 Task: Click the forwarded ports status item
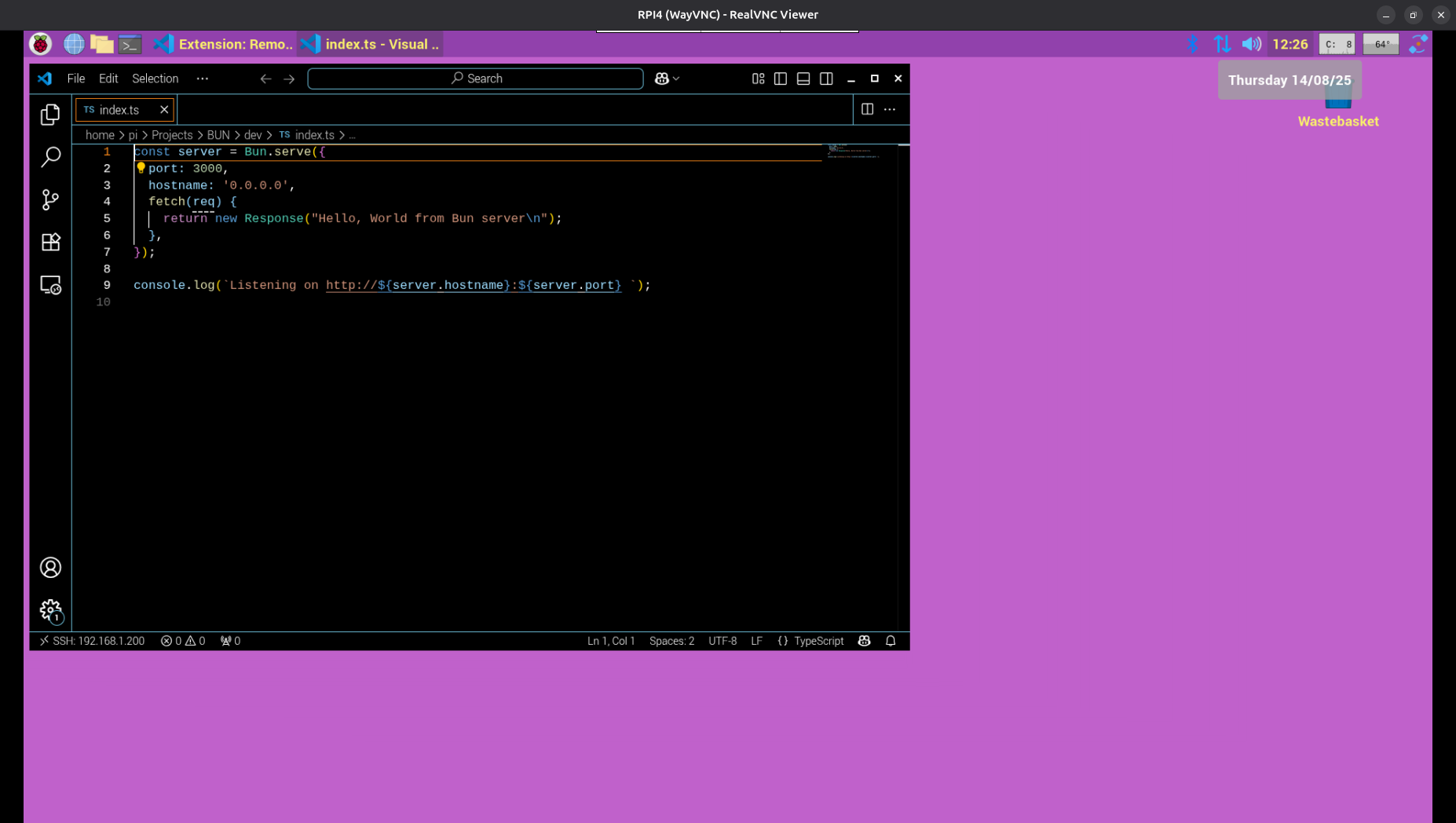tap(230, 641)
